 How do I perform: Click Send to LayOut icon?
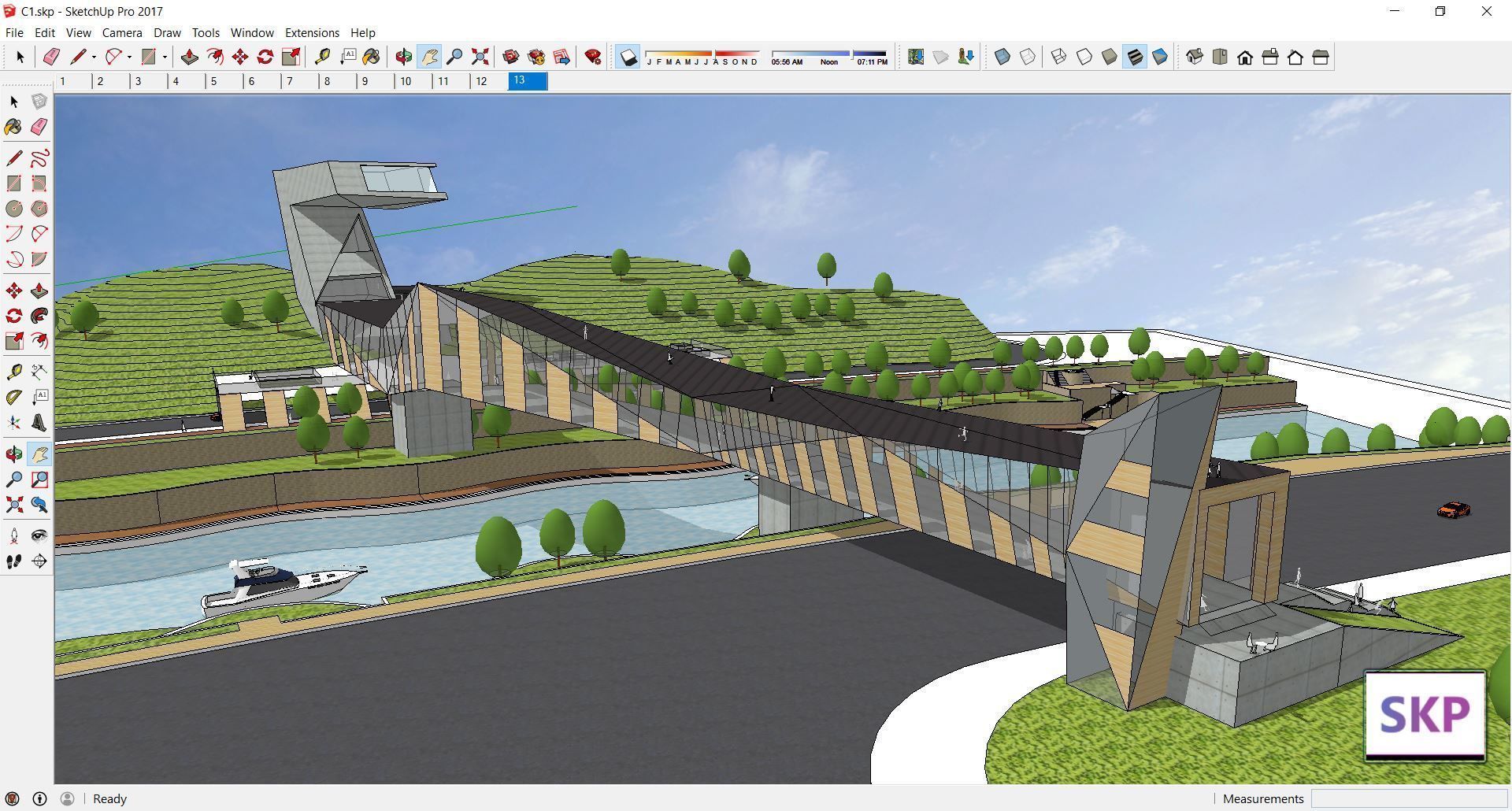pyautogui.click(x=561, y=57)
